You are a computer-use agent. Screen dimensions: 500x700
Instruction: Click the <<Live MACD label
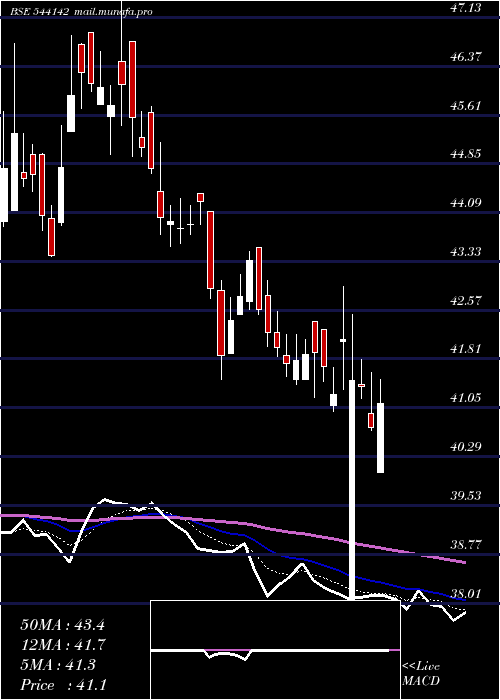tap(421, 674)
